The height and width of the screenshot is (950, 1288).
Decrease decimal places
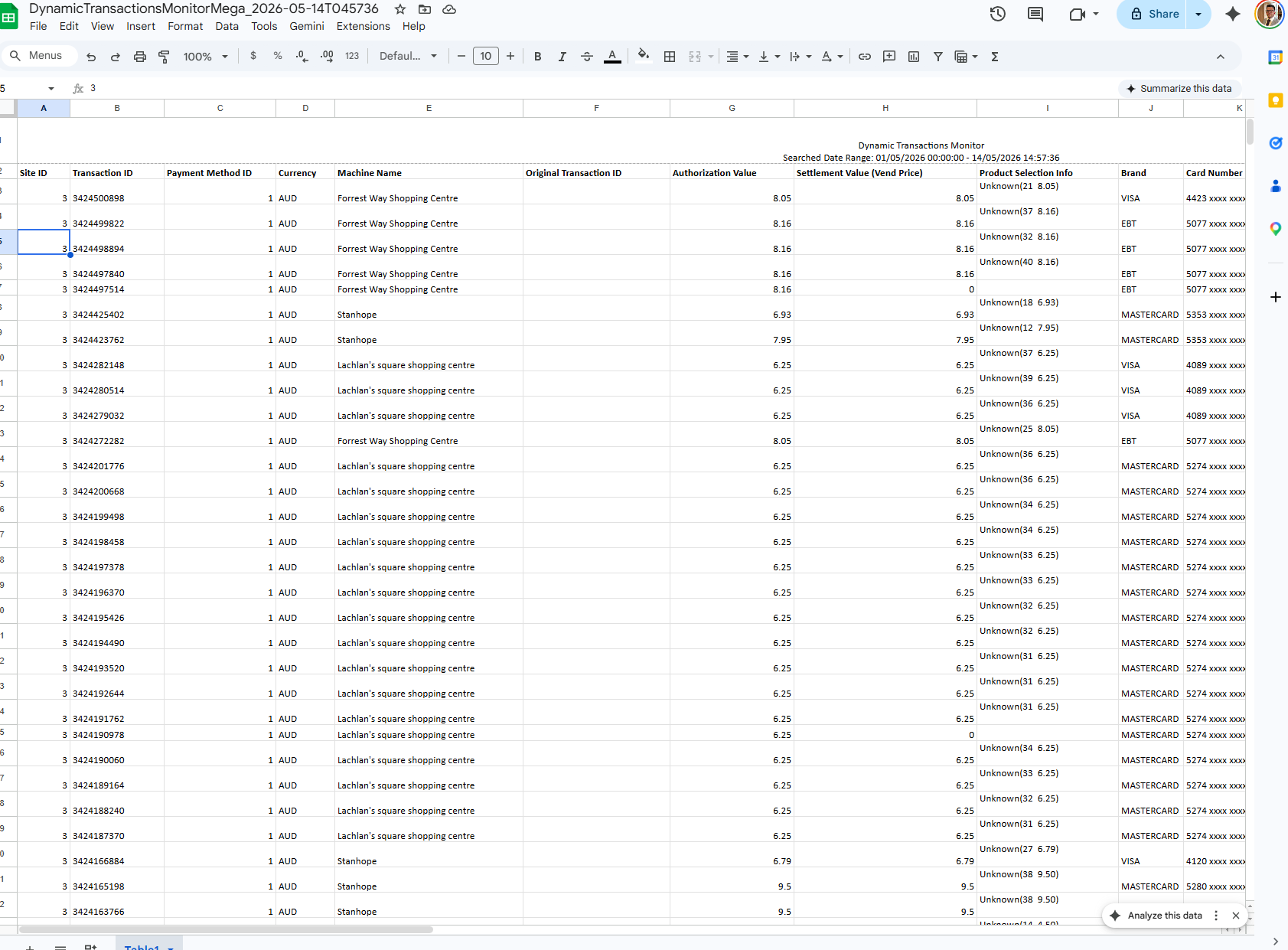click(302, 56)
